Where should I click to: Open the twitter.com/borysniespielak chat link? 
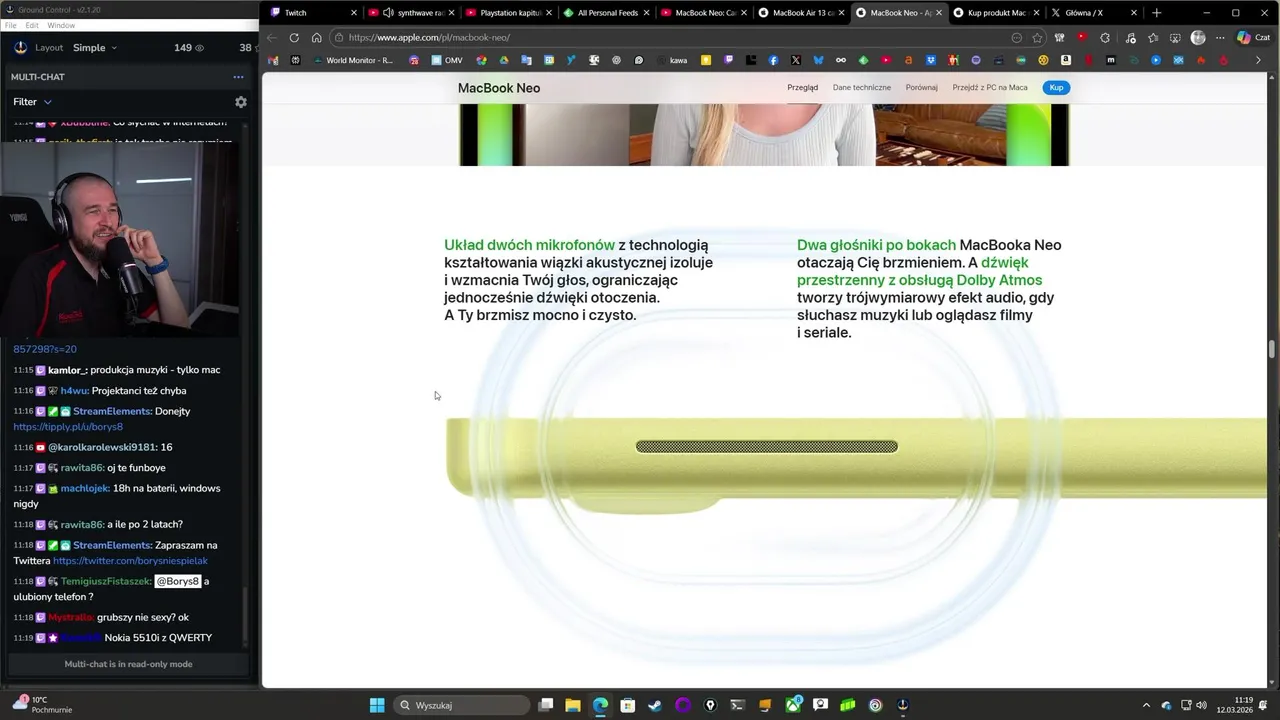click(x=130, y=561)
